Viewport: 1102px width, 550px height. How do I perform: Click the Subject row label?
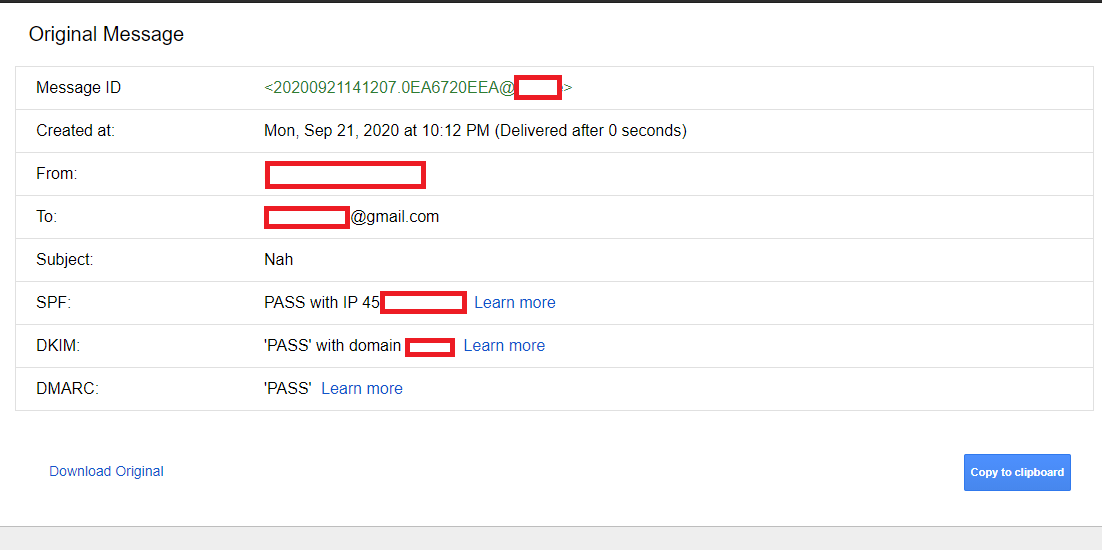64,260
